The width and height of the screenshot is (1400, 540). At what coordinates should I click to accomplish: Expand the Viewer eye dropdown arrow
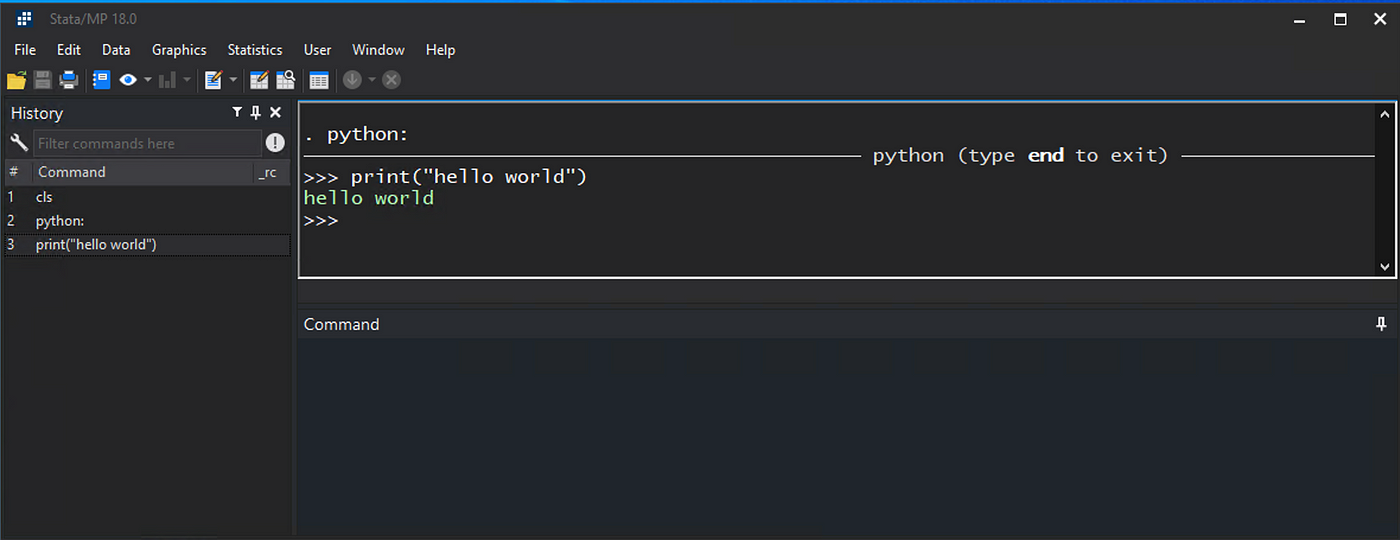click(148, 80)
